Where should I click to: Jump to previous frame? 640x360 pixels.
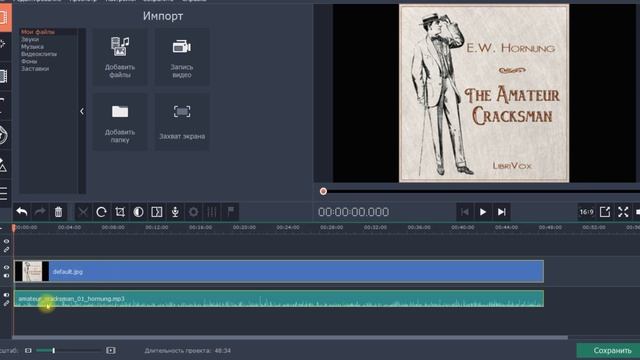point(464,212)
